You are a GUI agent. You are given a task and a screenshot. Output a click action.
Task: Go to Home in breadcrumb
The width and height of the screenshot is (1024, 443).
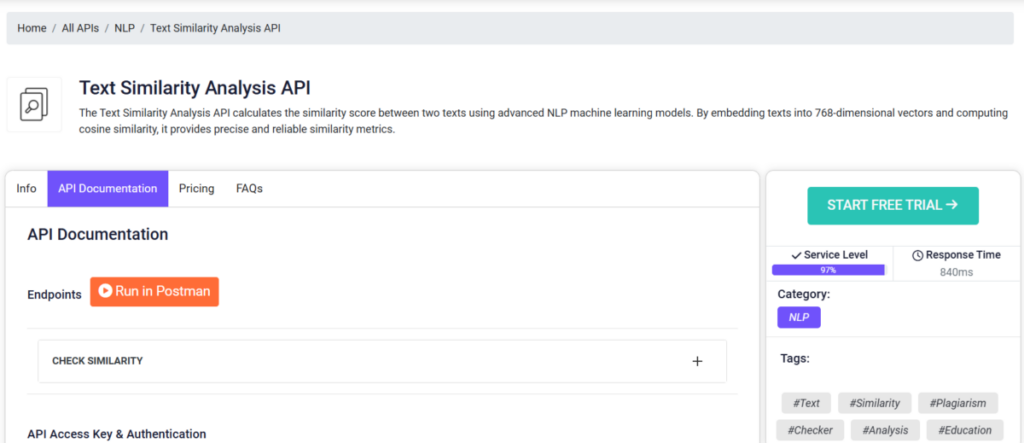tap(32, 29)
